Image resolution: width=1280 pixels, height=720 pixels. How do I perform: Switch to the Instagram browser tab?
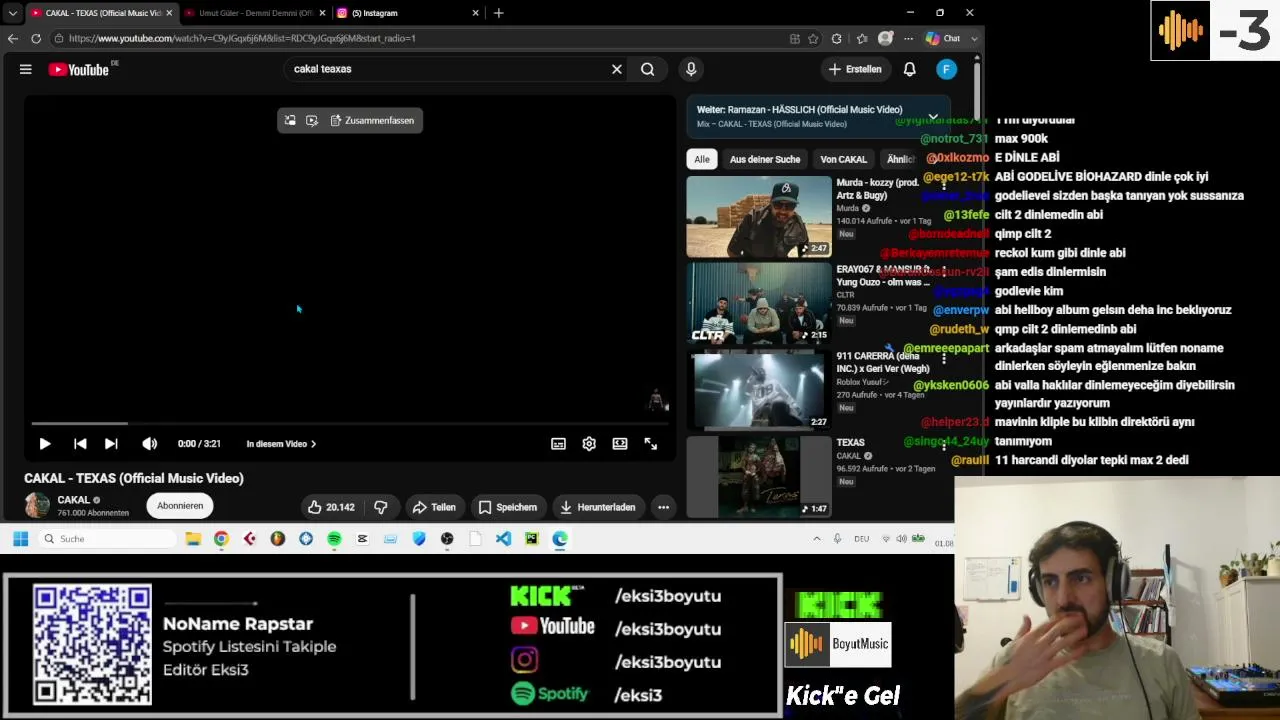402,13
